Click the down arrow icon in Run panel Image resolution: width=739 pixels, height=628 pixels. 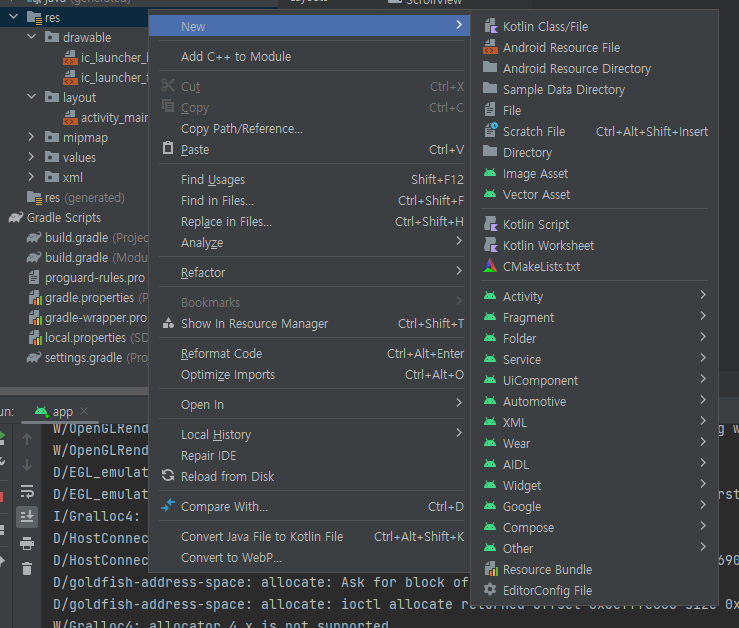click(27, 465)
